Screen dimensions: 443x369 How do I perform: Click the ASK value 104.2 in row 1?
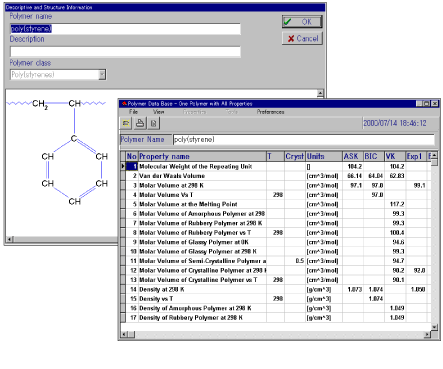[x=355, y=166]
